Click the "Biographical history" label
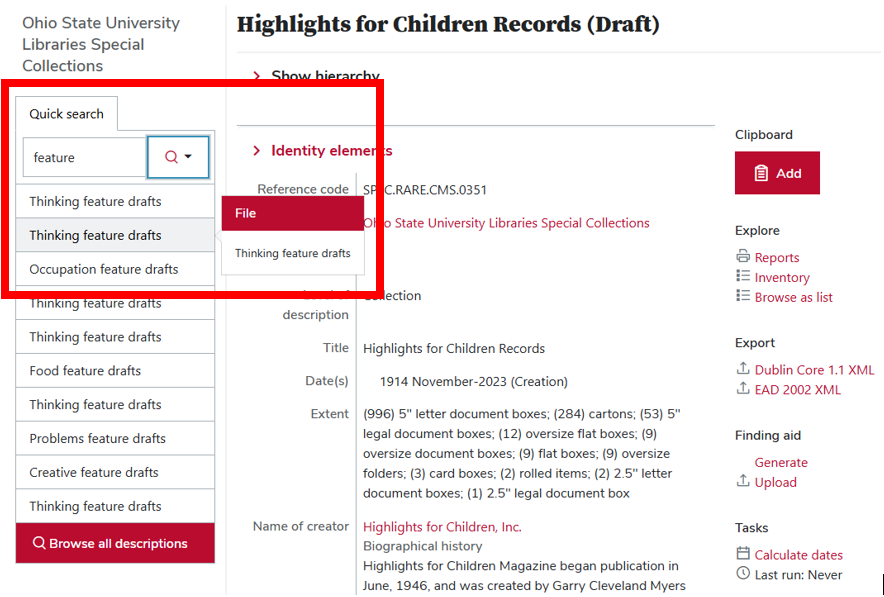 click(x=422, y=546)
